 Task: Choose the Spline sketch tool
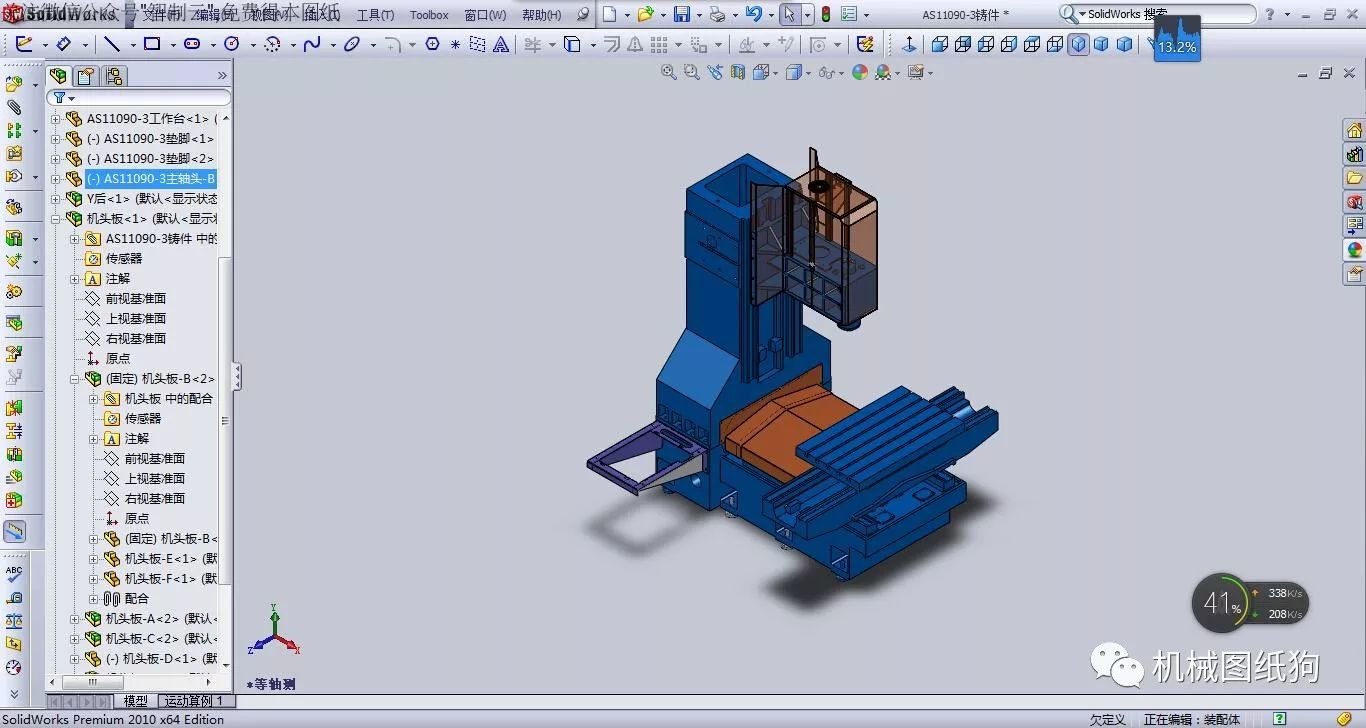coord(312,44)
